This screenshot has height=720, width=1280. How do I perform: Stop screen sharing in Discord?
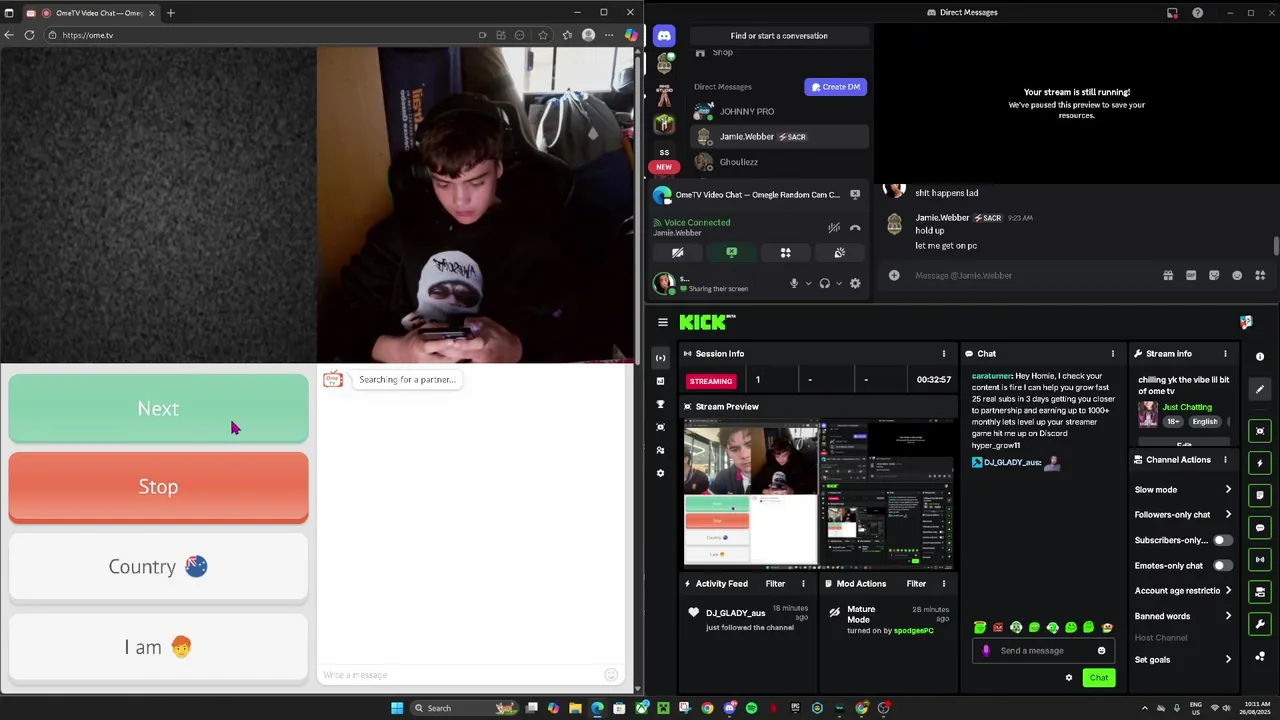(731, 253)
